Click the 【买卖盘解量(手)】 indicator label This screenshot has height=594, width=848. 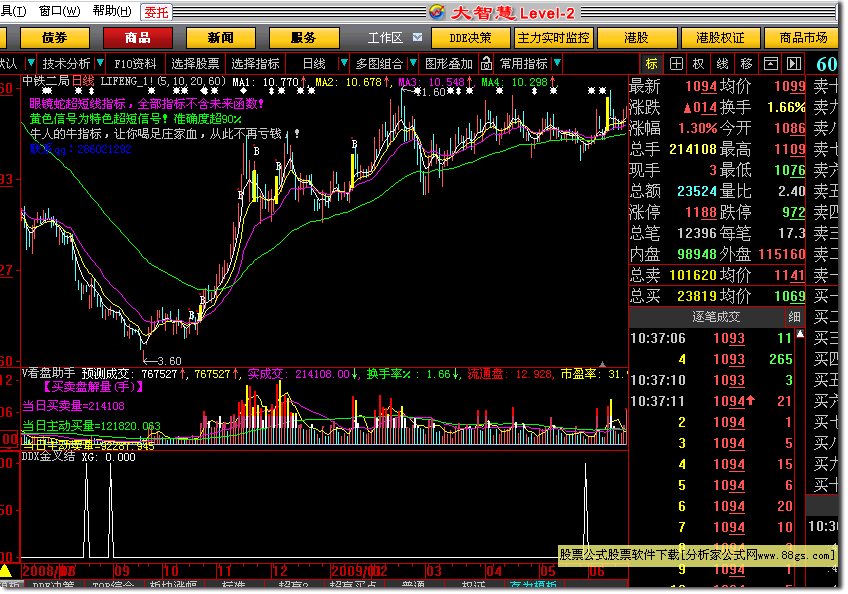tap(92, 387)
